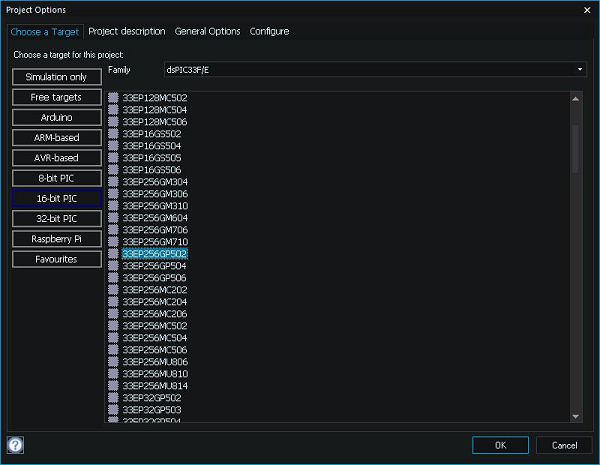The width and height of the screenshot is (600, 465).
Task: Select the 33EP256MU806 list entry name
Action: 155,361
